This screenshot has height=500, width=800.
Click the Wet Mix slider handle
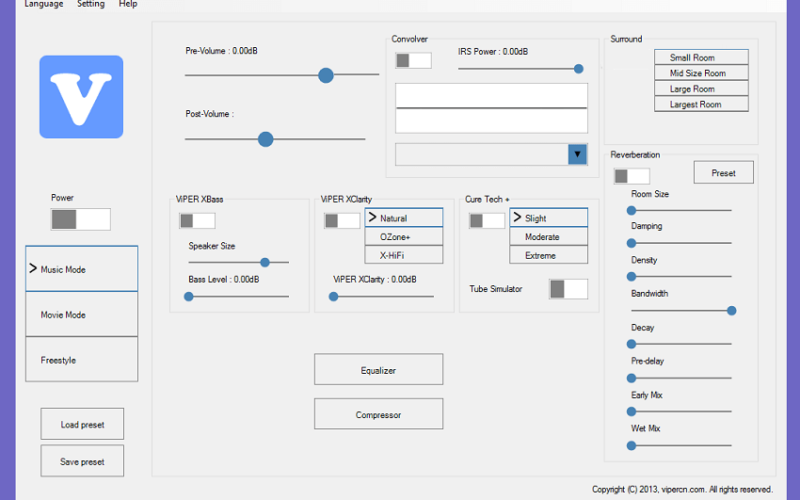632,445
